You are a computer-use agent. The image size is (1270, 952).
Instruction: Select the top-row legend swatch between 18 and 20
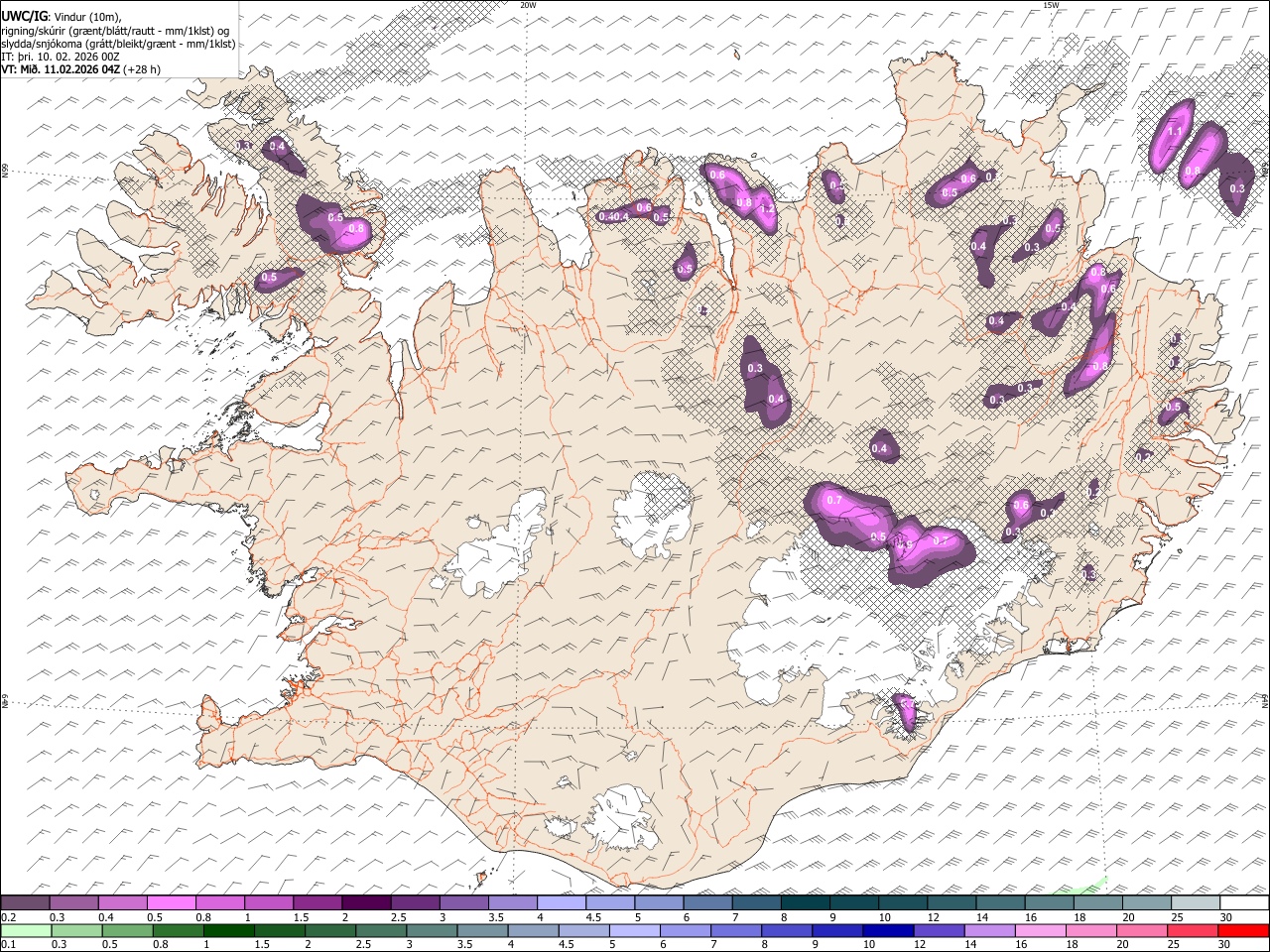coord(1098,902)
